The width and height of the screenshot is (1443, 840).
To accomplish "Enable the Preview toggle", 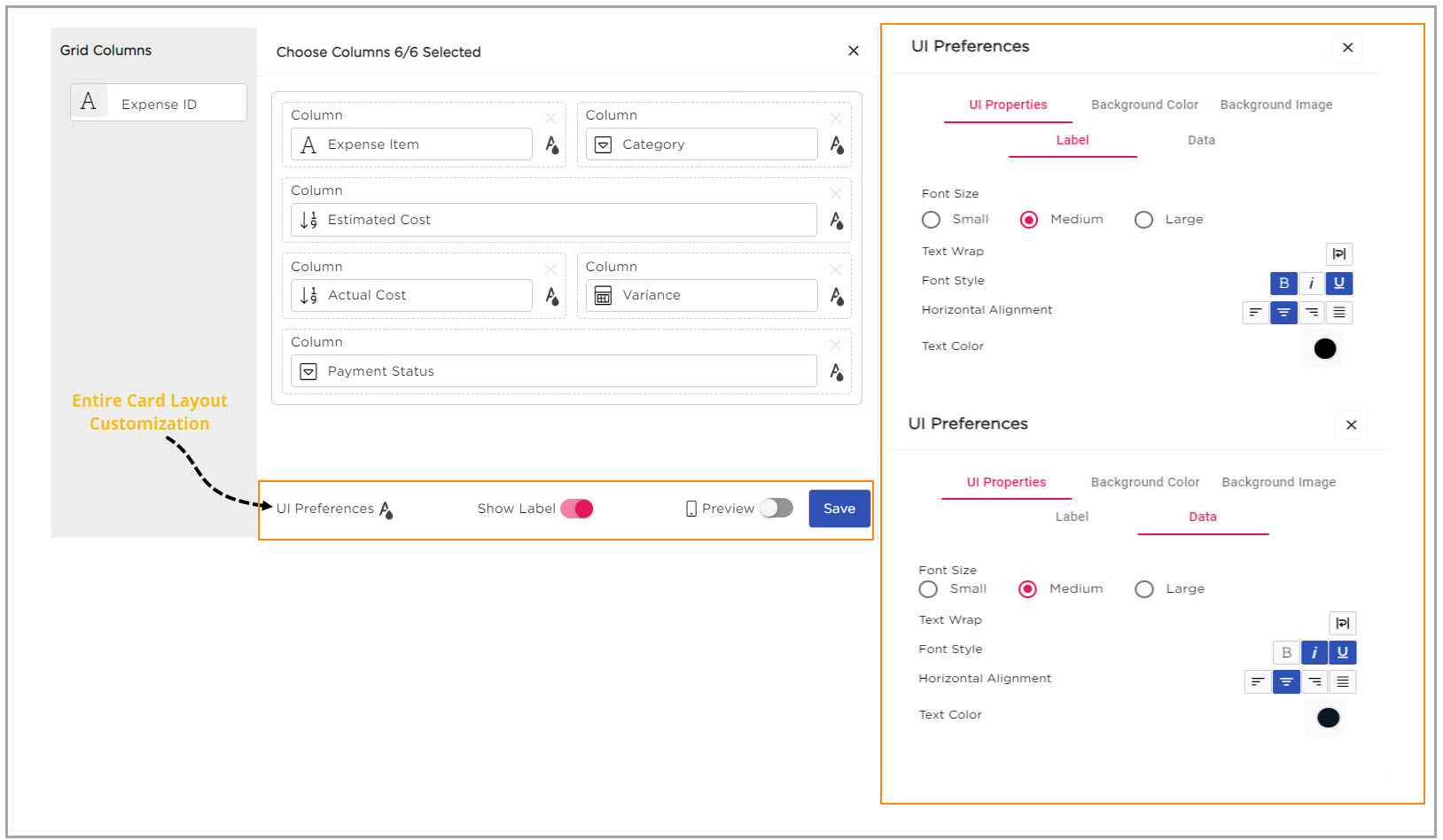I will click(x=776, y=509).
